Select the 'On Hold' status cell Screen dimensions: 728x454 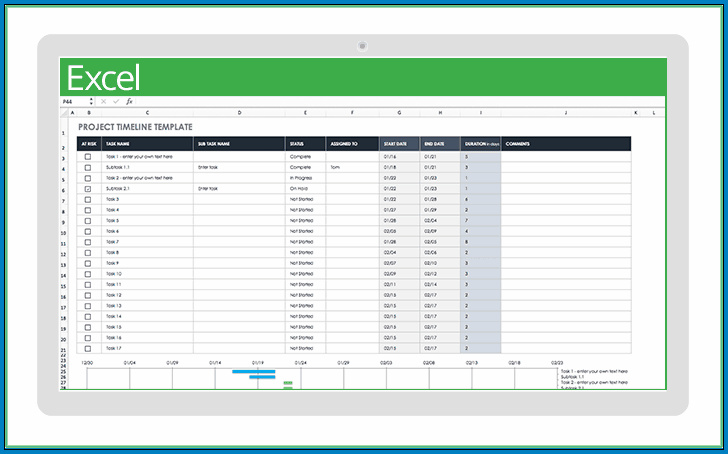[x=305, y=189]
